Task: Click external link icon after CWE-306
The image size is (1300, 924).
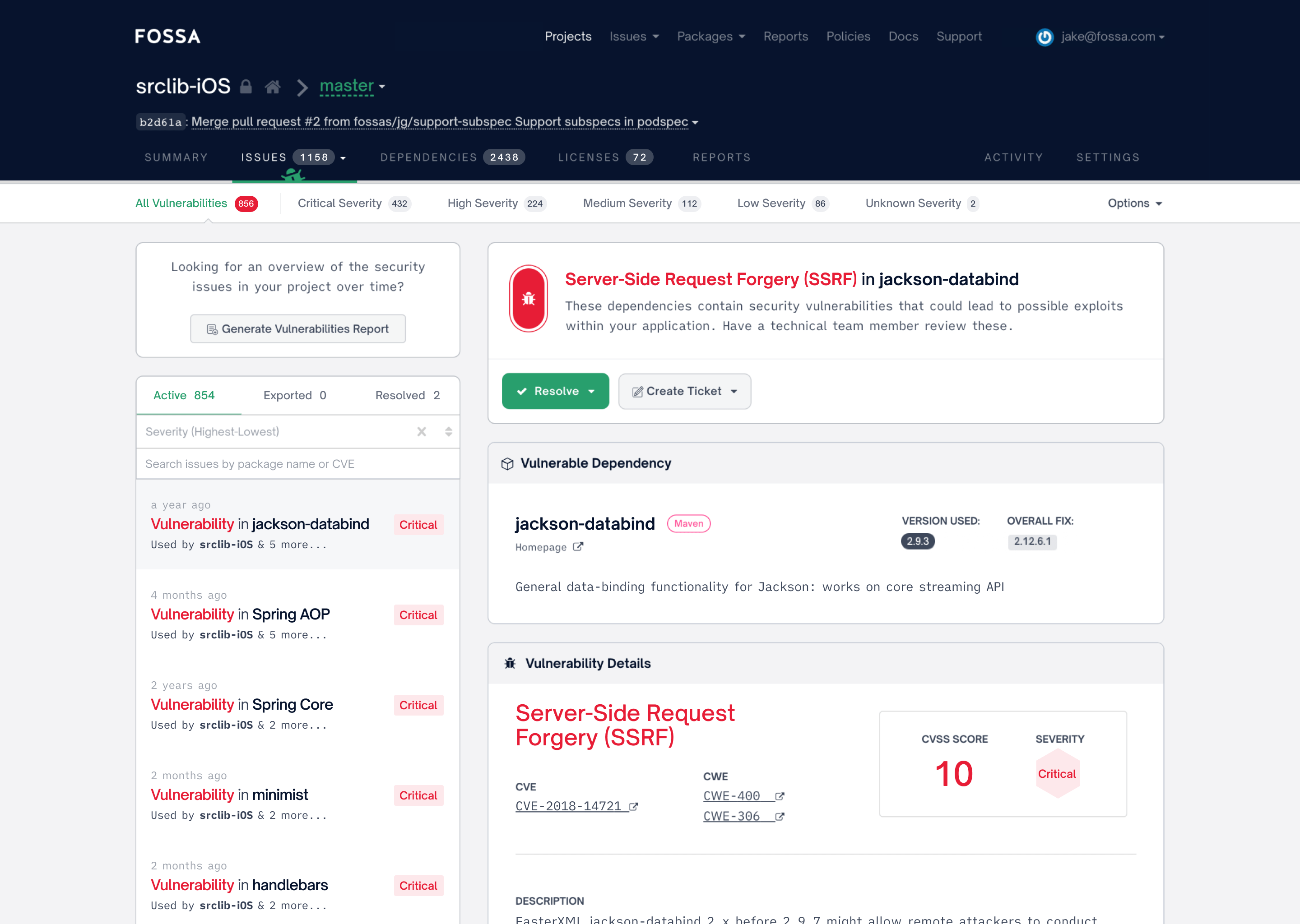Action: [780, 817]
